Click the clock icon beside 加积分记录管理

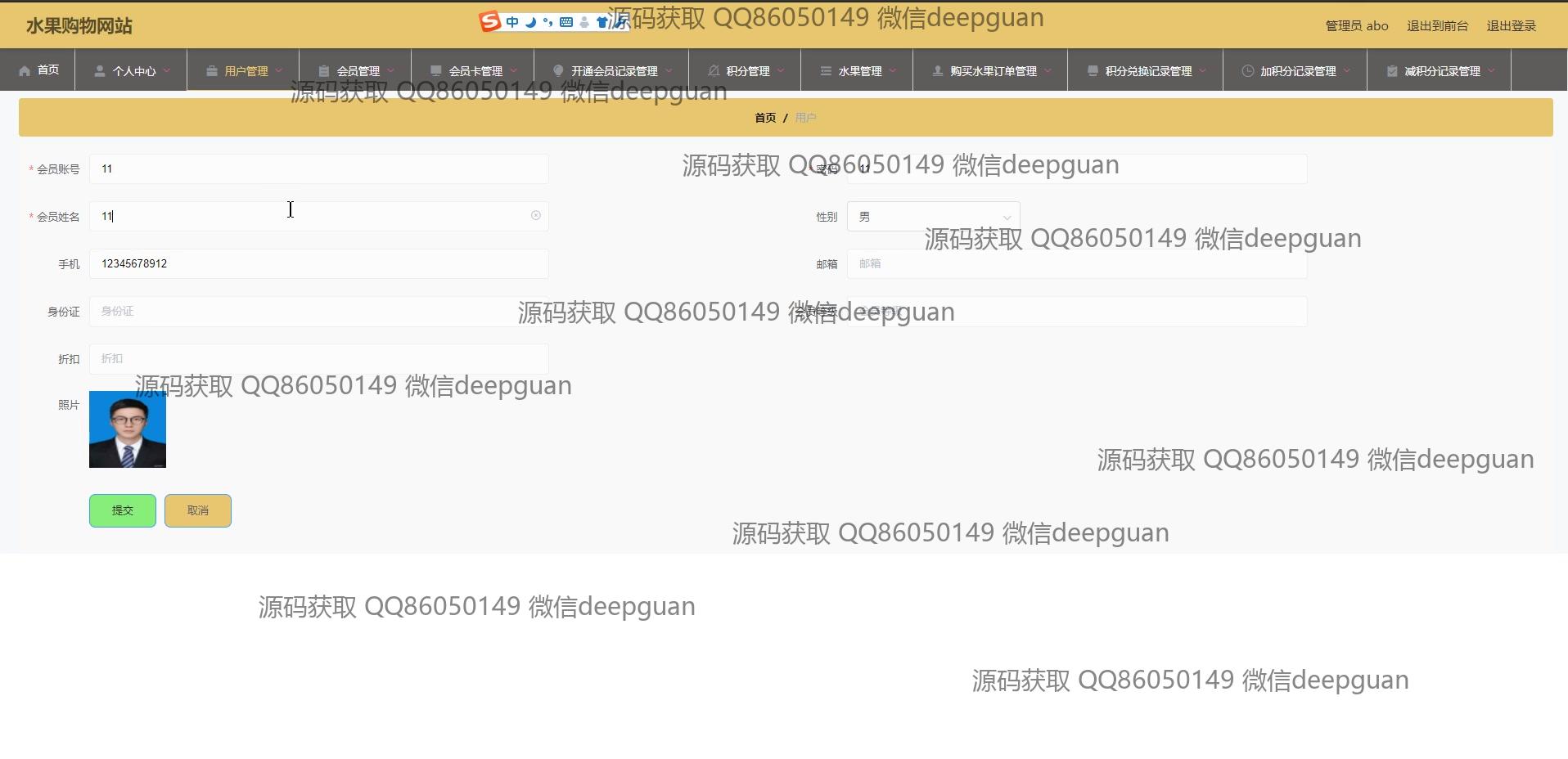(x=1247, y=71)
